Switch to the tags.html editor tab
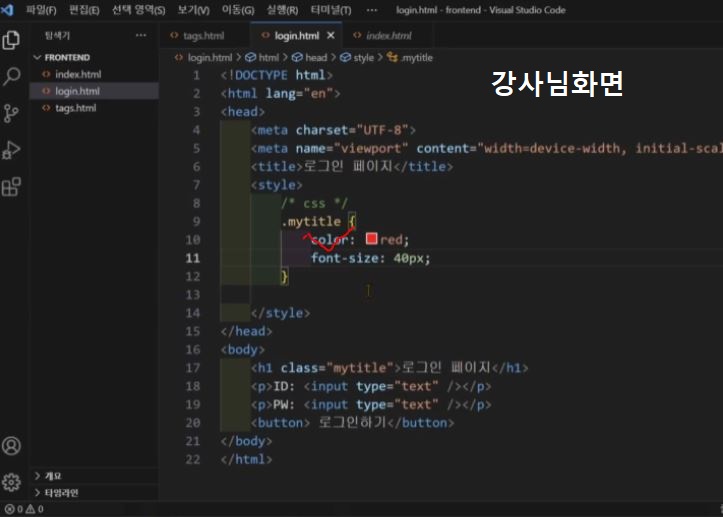The height and width of the screenshot is (517, 723). 203,36
